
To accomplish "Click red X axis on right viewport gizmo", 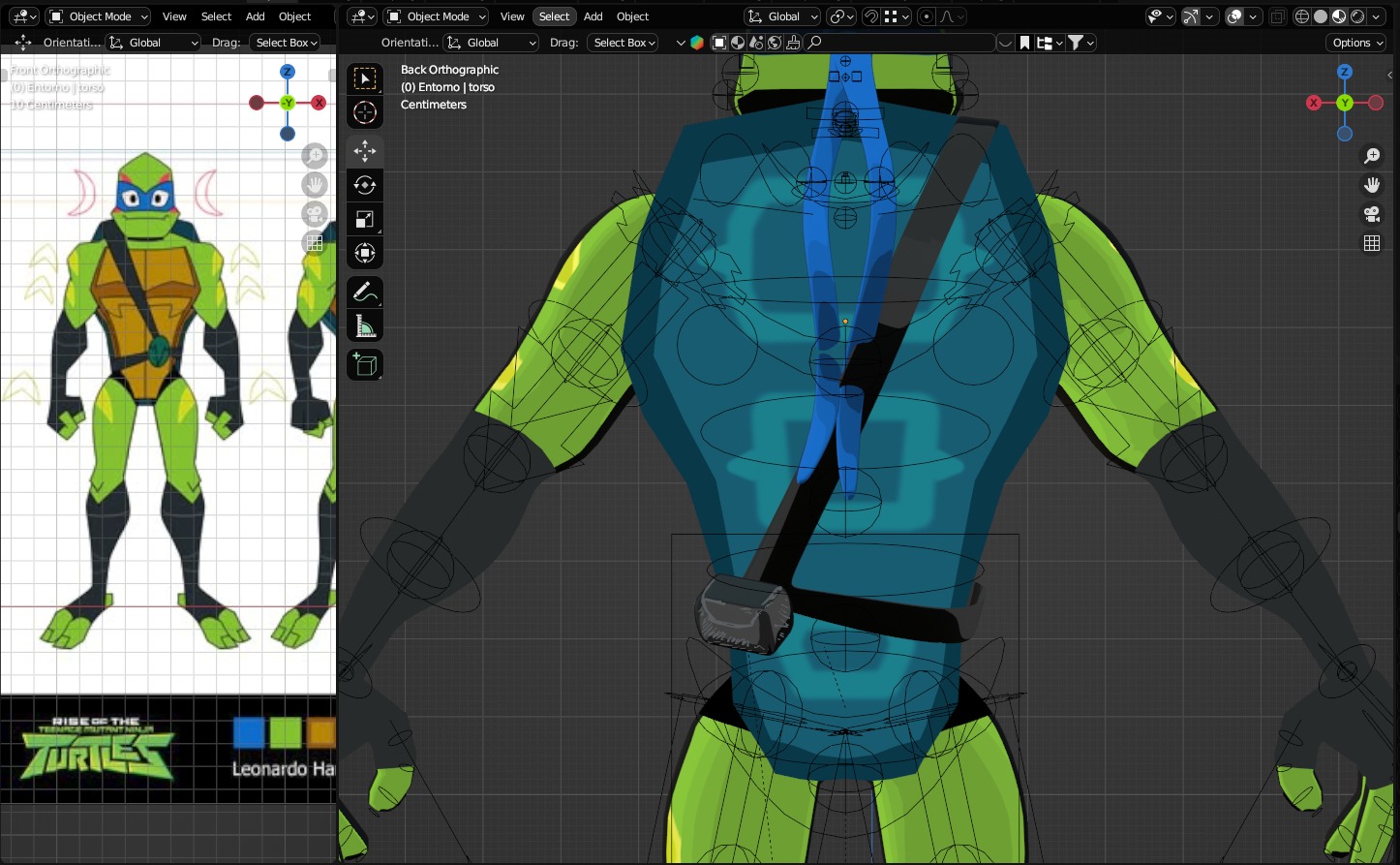I will [x=1314, y=103].
